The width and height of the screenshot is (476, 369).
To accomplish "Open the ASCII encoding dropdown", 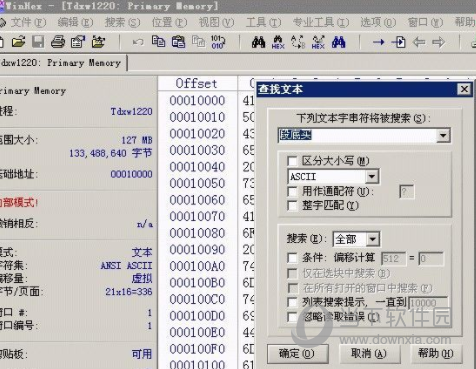I will pyautogui.click(x=372, y=177).
